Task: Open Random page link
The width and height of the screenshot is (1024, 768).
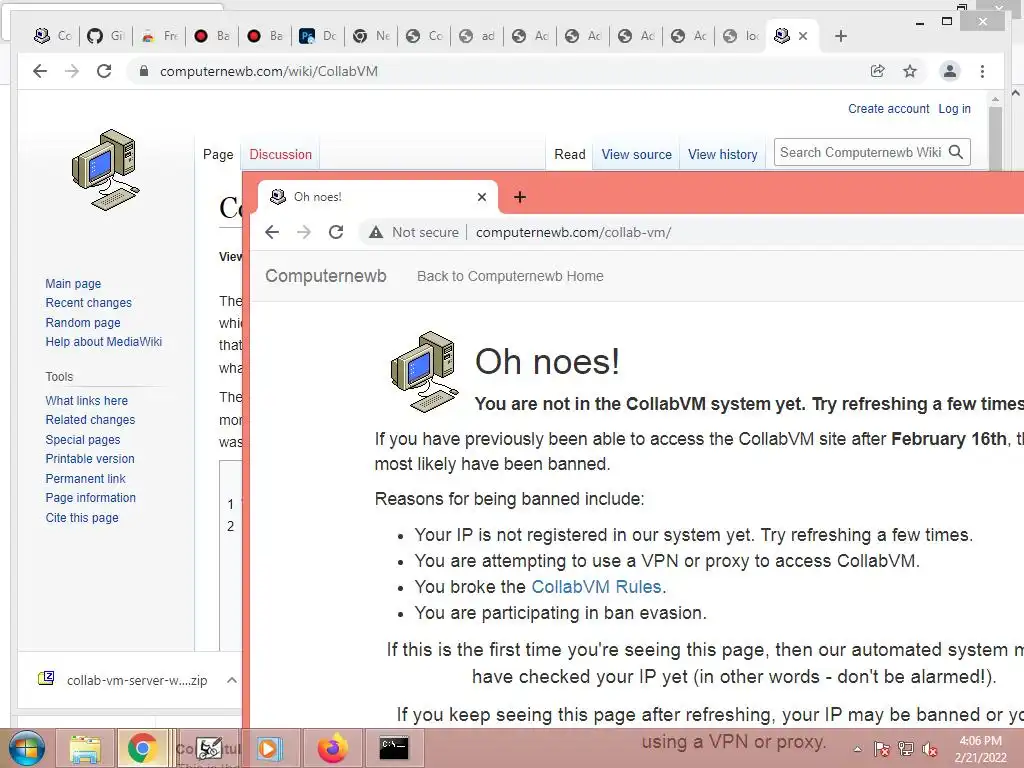Action: click(x=83, y=323)
